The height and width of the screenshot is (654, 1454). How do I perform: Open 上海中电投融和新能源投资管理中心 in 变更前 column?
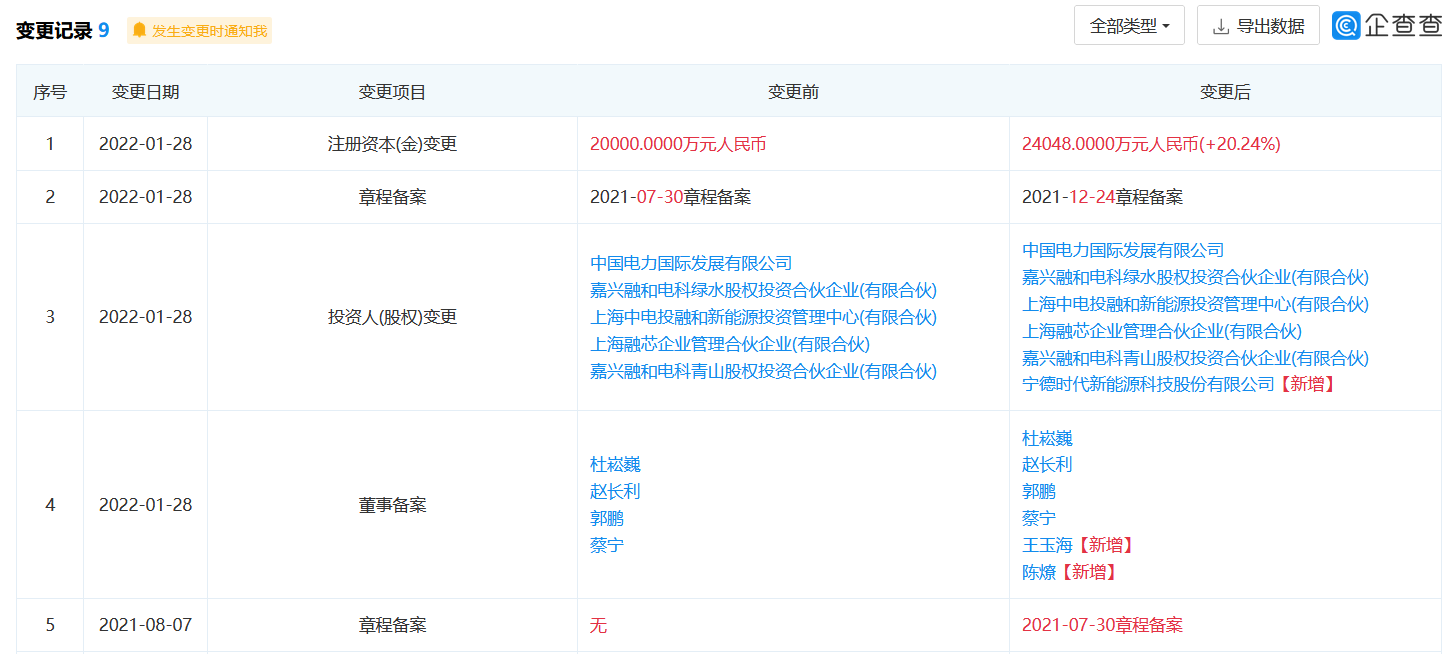(763, 317)
